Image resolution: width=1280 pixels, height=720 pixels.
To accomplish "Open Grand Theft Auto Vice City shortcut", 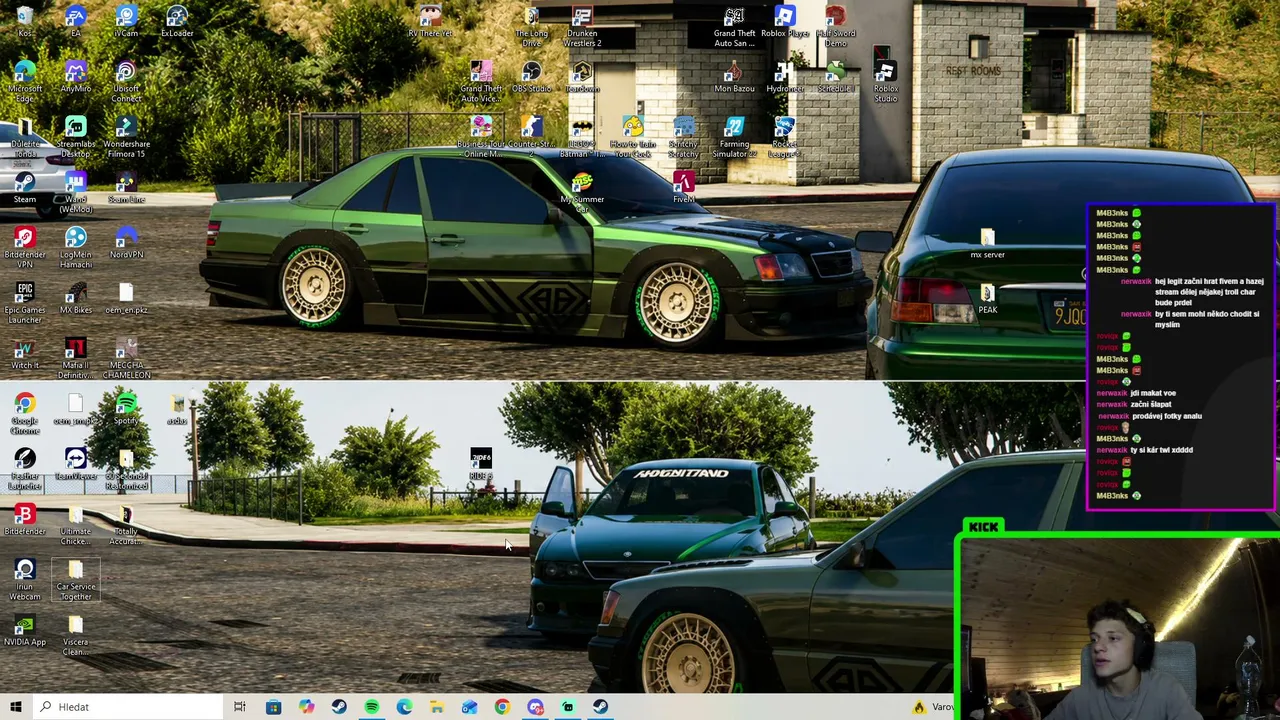I will (481, 82).
